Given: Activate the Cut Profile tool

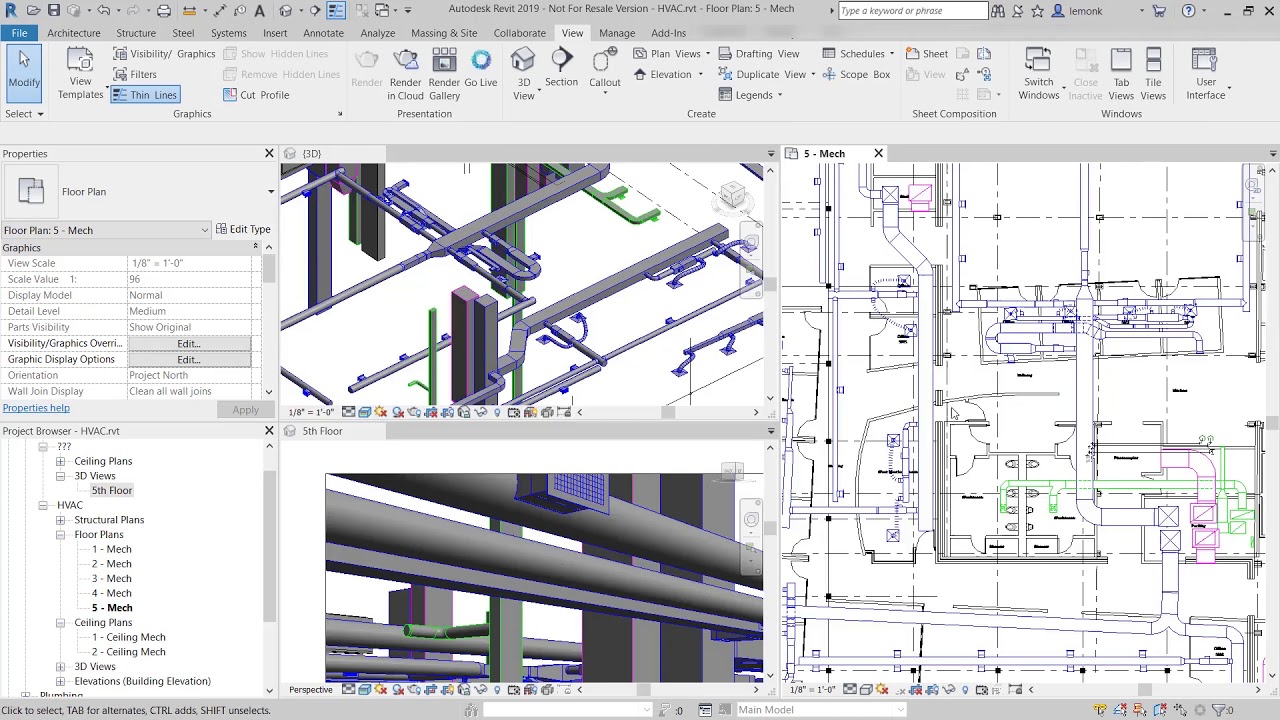Looking at the screenshot, I should 255,95.
